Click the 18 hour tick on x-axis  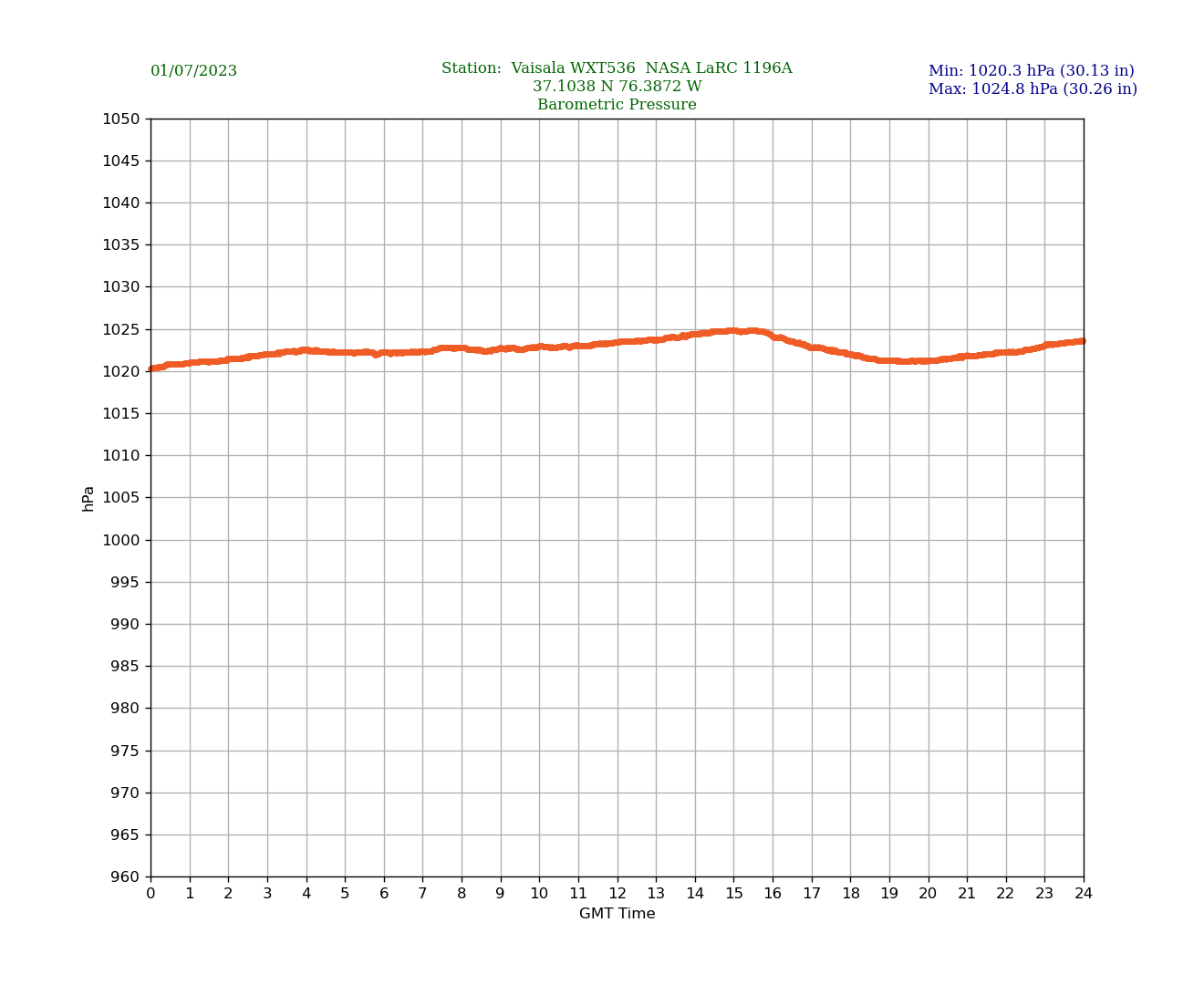tap(850, 894)
